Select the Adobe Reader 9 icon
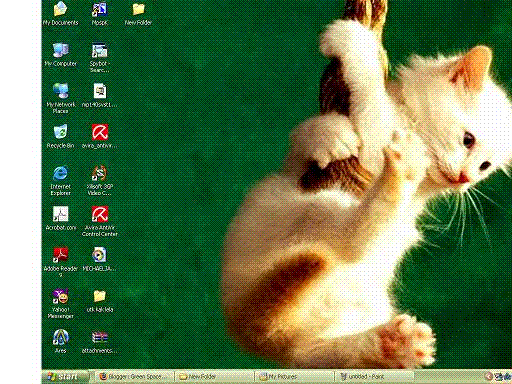 tap(60, 262)
